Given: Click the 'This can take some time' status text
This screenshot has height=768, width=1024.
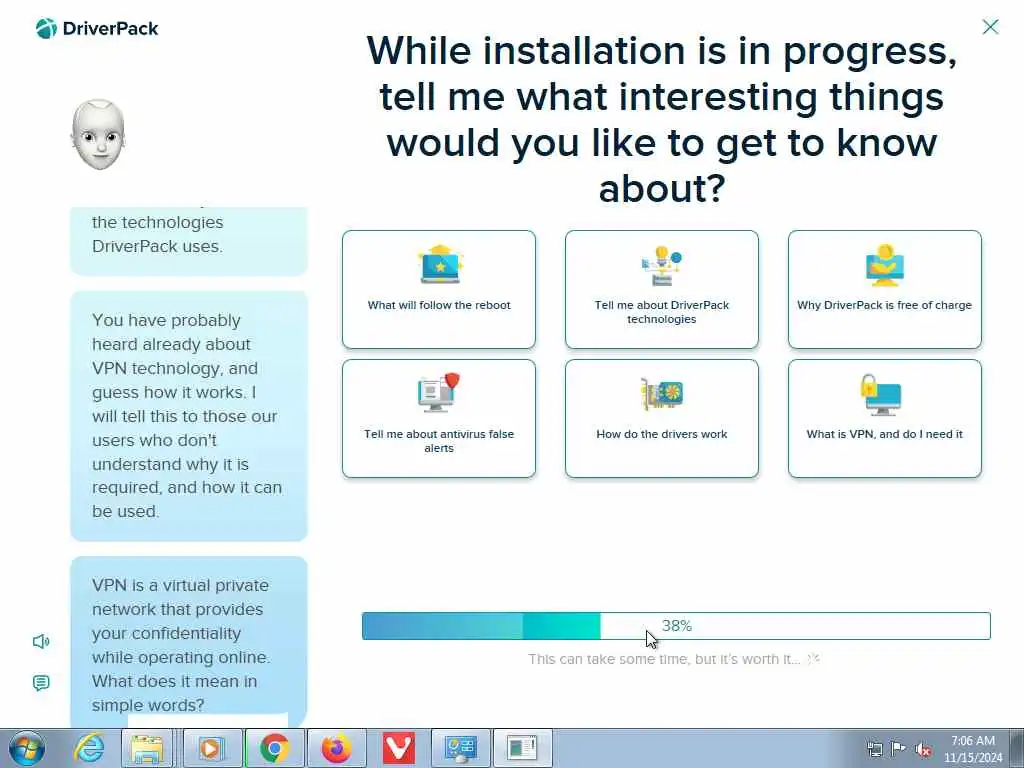Looking at the screenshot, I should pyautogui.click(x=664, y=659).
